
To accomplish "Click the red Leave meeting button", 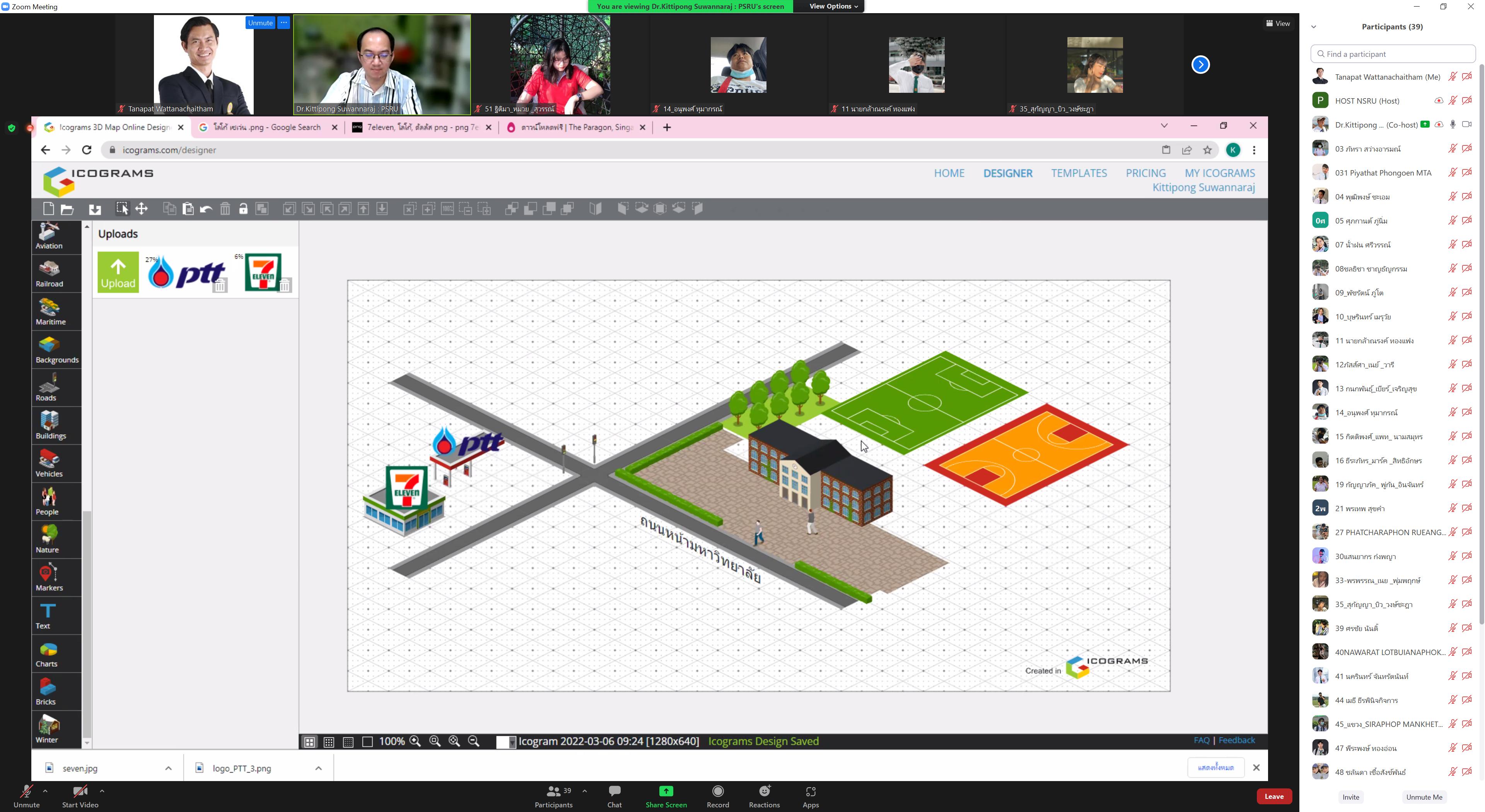I will pyautogui.click(x=1273, y=797).
